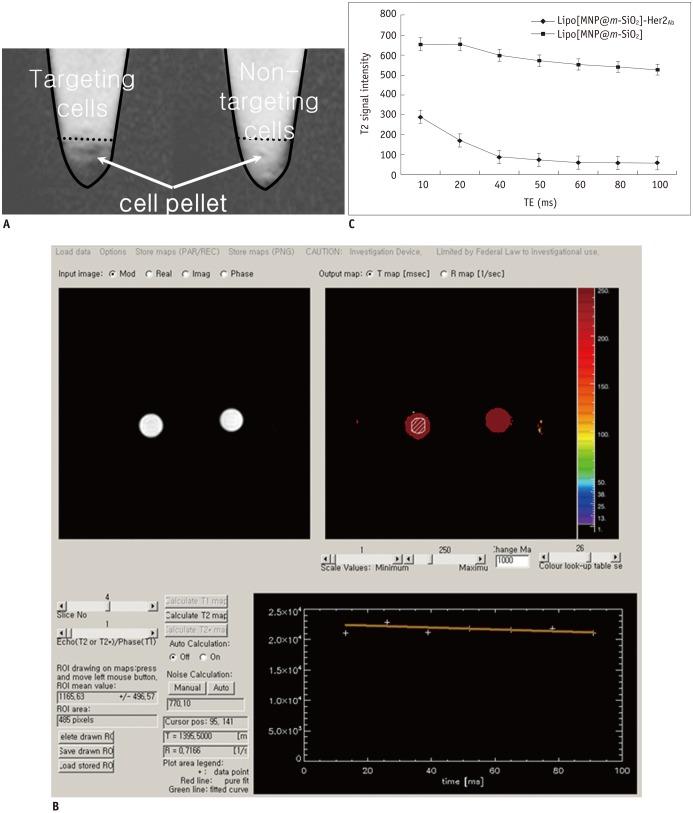Click left arrow of Colour look-up table slider

coord(544,557)
